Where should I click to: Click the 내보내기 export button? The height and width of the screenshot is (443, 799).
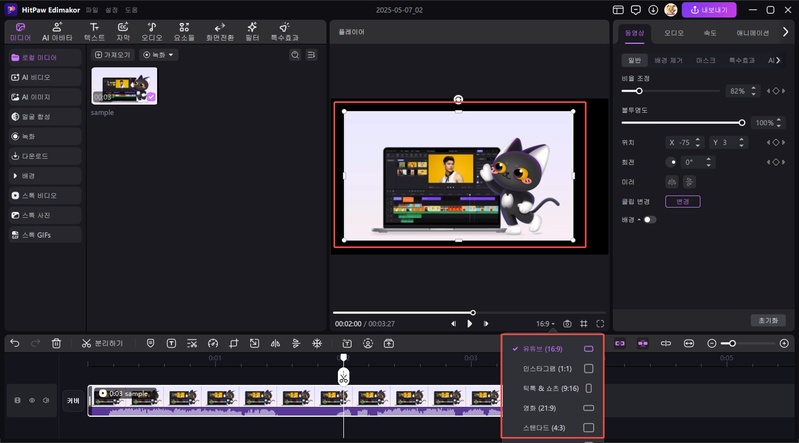(x=709, y=10)
